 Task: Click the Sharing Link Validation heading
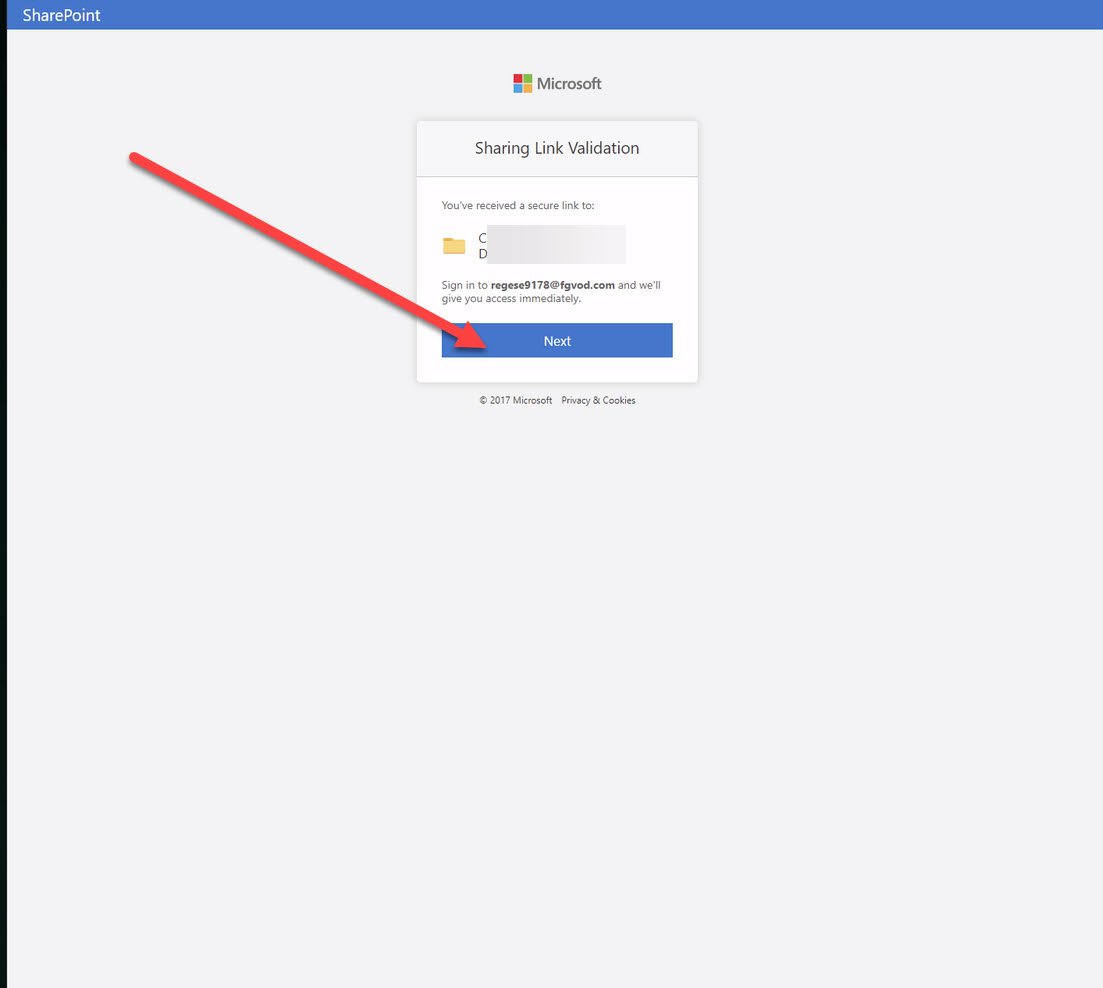pos(556,148)
